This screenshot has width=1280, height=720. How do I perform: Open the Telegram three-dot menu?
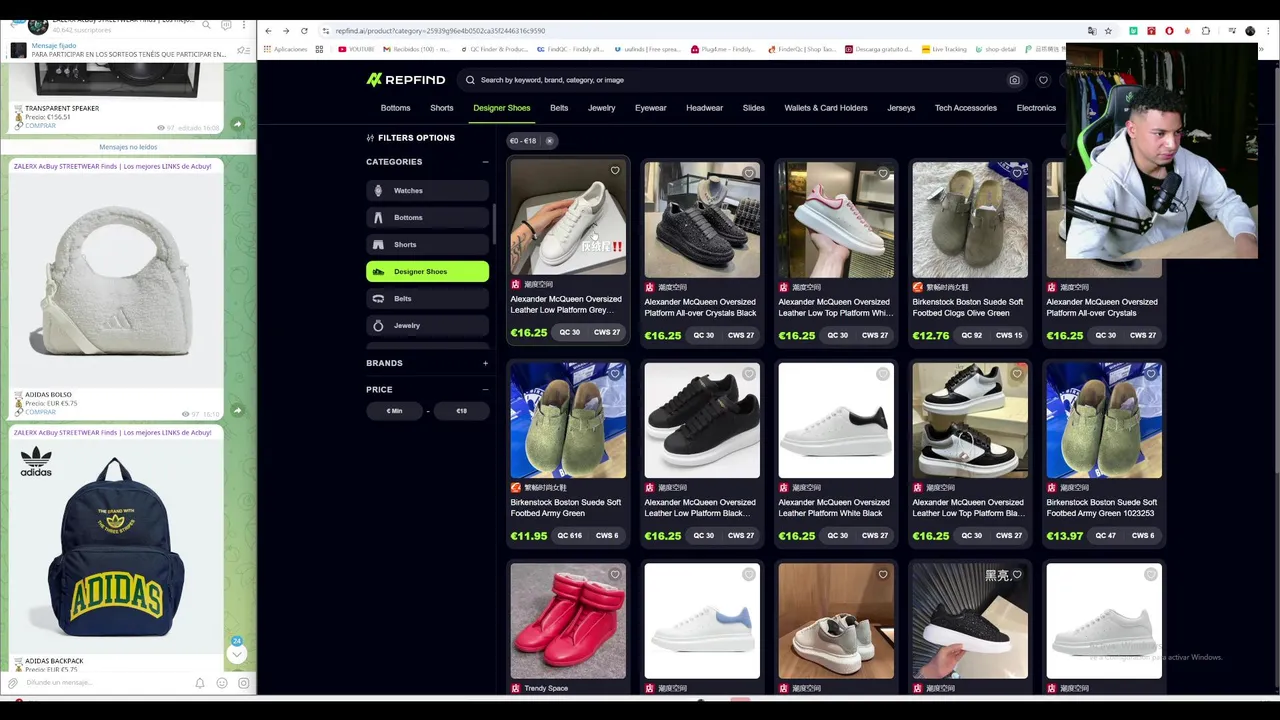(244, 25)
